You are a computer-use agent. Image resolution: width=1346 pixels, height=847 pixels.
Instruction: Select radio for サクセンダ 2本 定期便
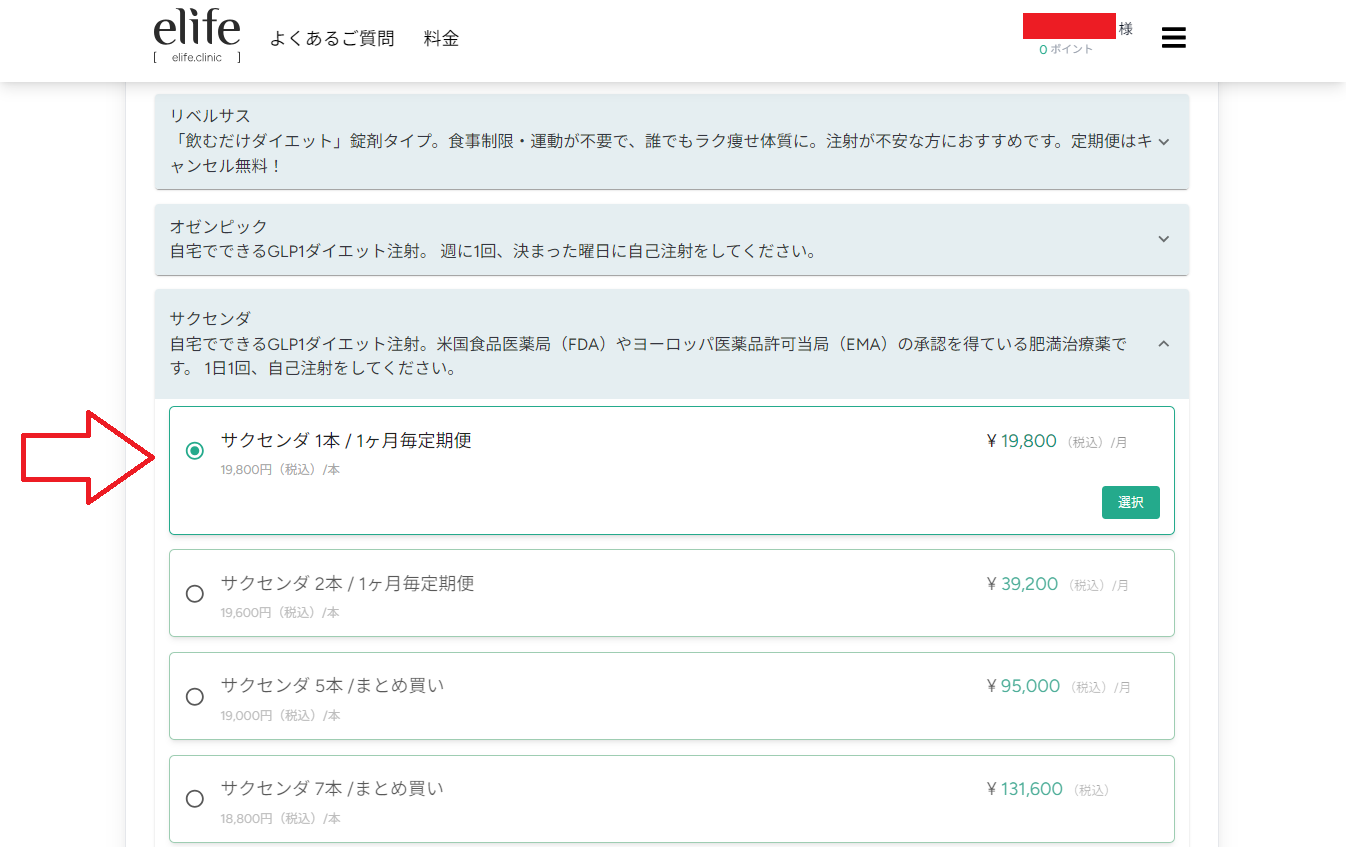(x=195, y=594)
